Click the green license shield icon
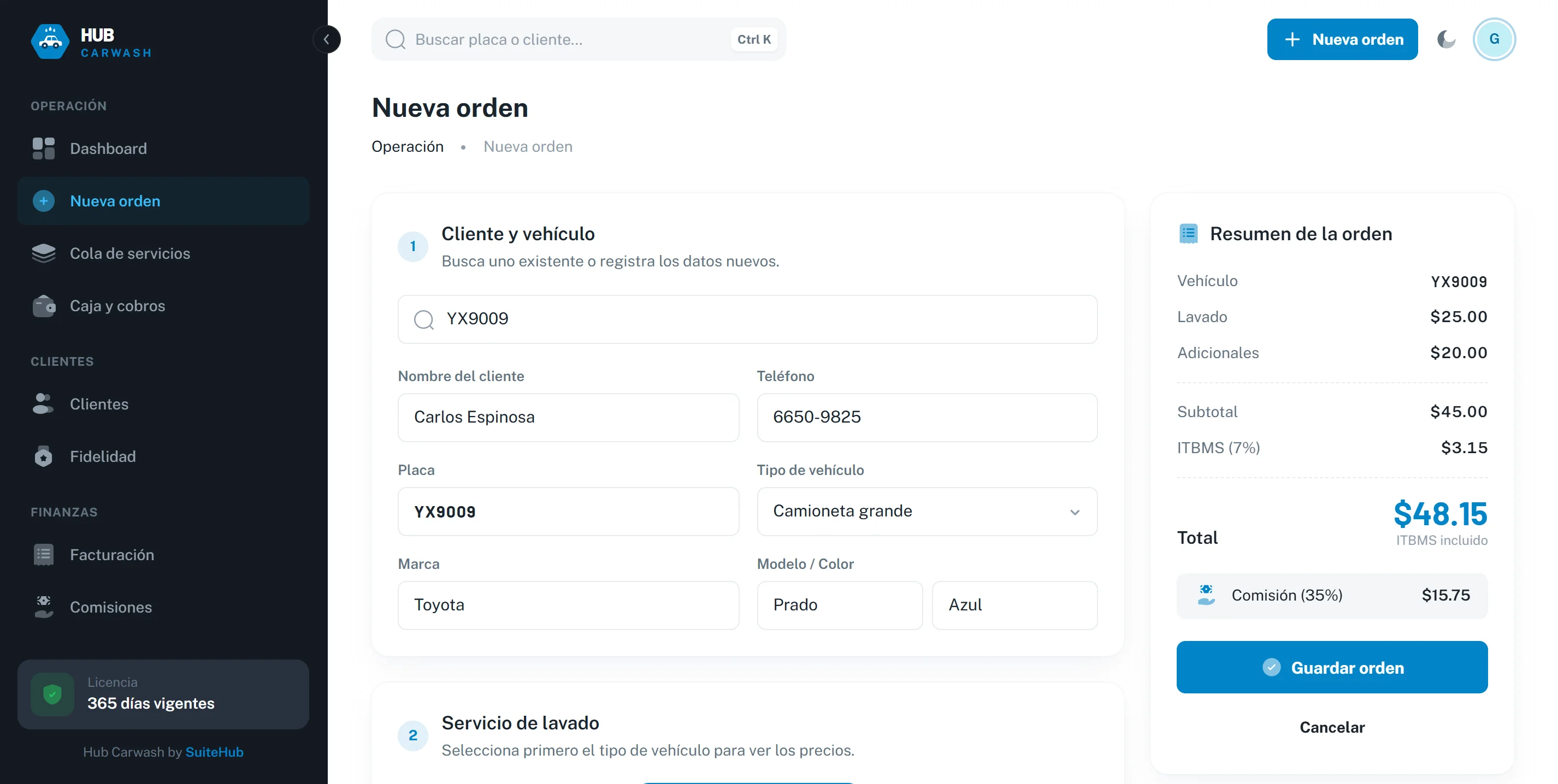This screenshot has width=1558, height=784. pos(52,694)
